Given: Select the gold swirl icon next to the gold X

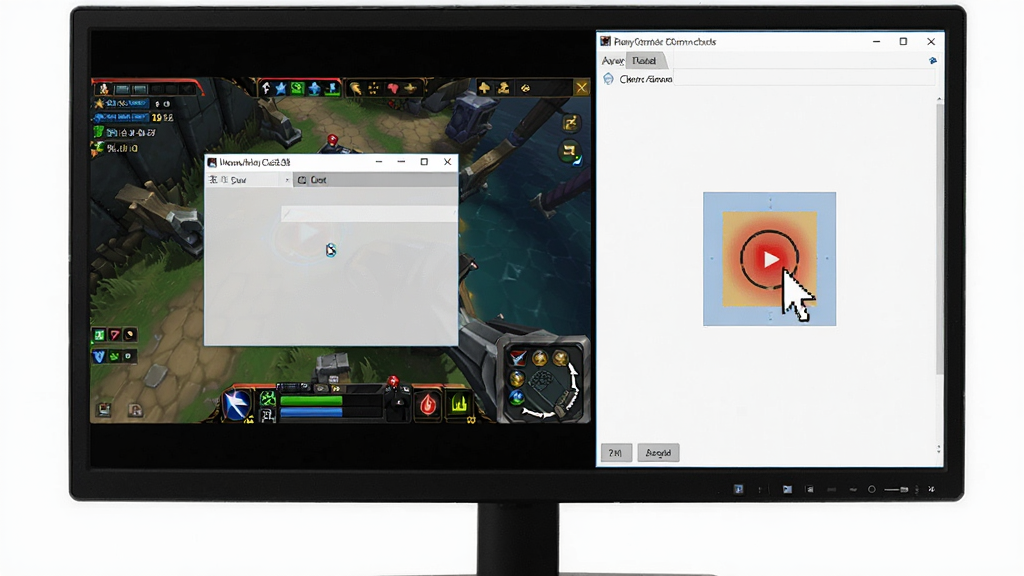Looking at the screenshot, I should [x=526, y=88].
